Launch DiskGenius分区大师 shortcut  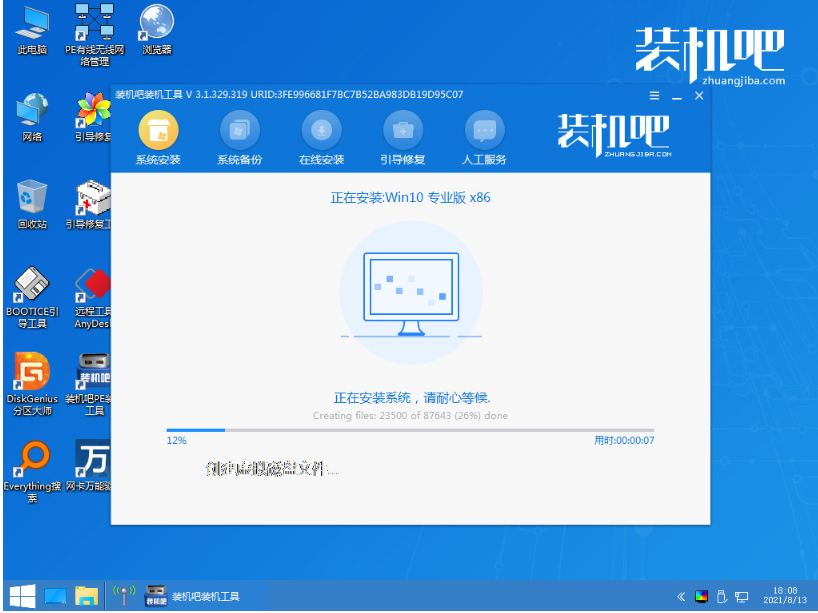pyautogui.click(x=32, y=384)
